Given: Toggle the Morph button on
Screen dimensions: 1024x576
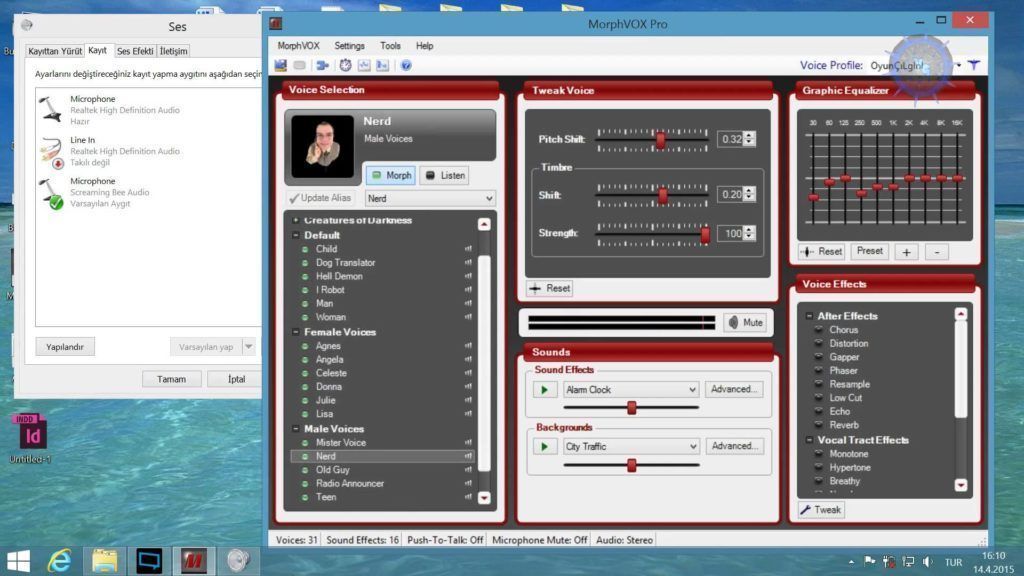Looking at the screenshot, I should pos(390,175).
